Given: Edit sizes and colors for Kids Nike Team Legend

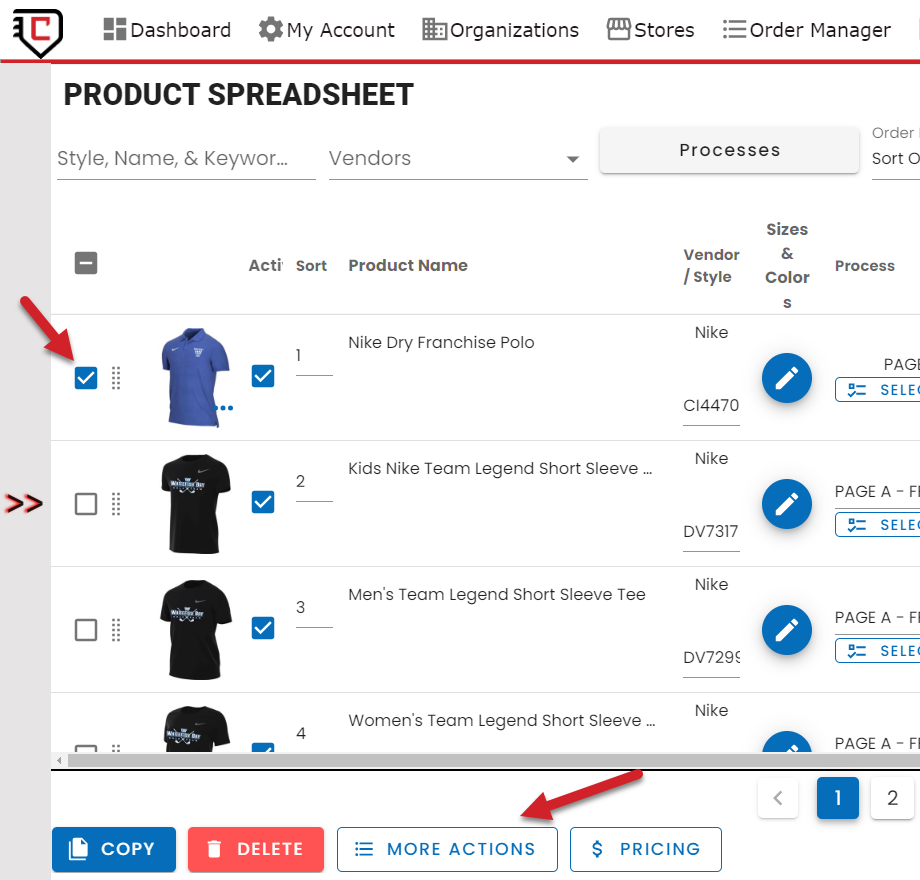Looking at the screenshot, I should [787, 504].
